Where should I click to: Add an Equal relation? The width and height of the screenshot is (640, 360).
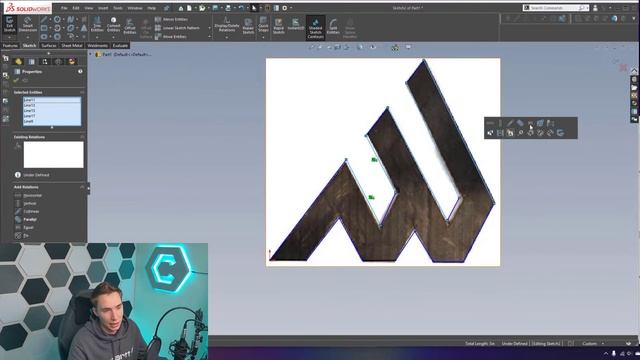point(24,227)
